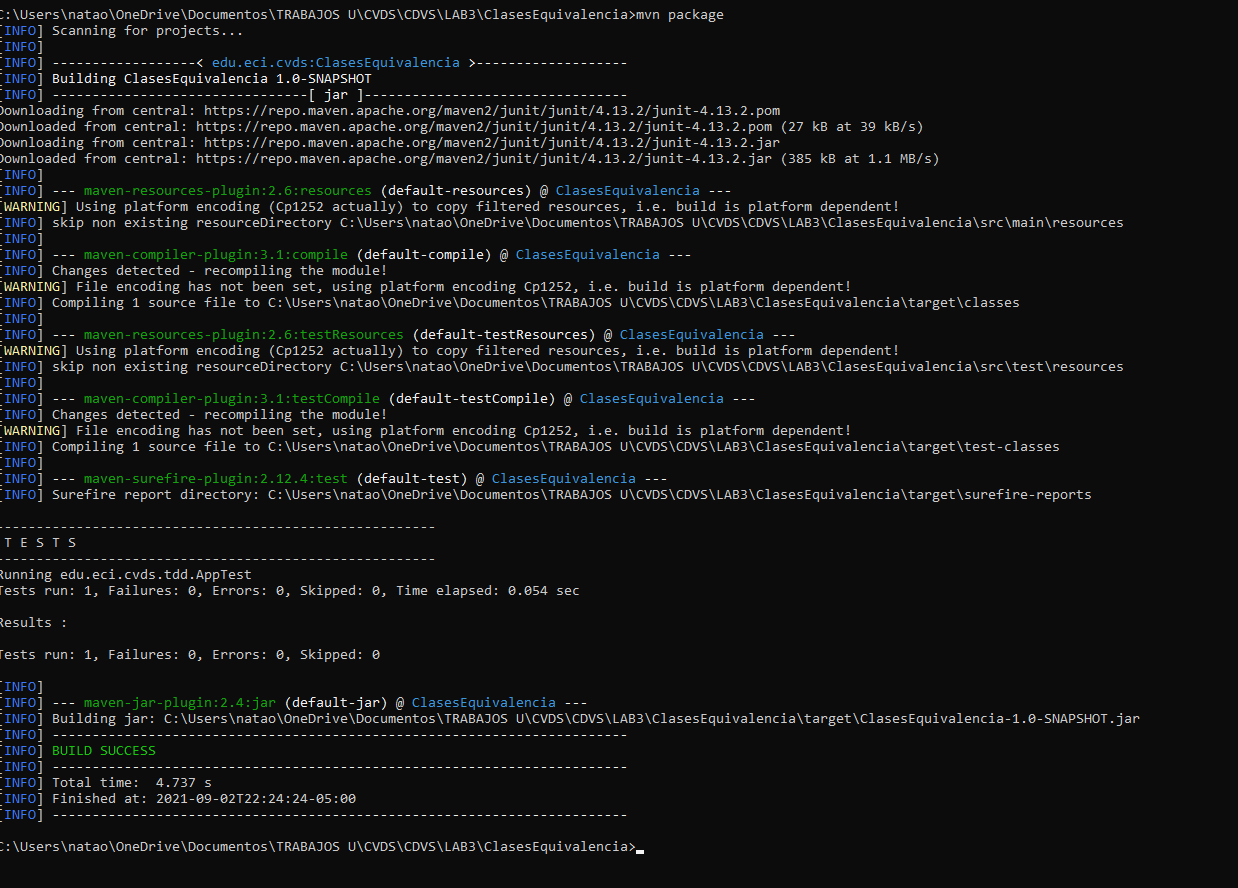
Task: Click the '[ jar ]' packaging label
Action: 336,95
